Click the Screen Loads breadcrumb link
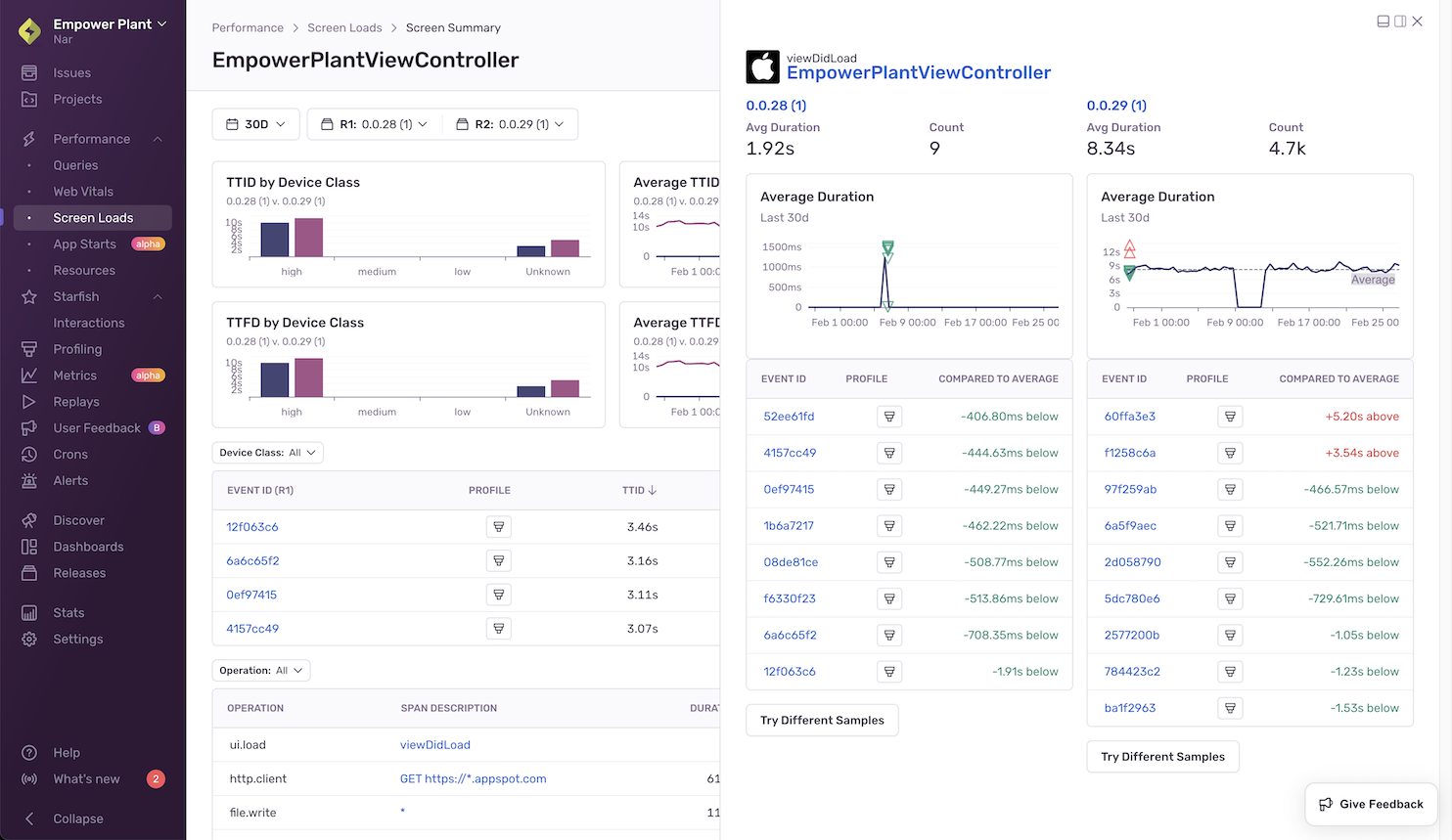The height and width of the screenshot is (840, 1452). (x=344, y=27)
